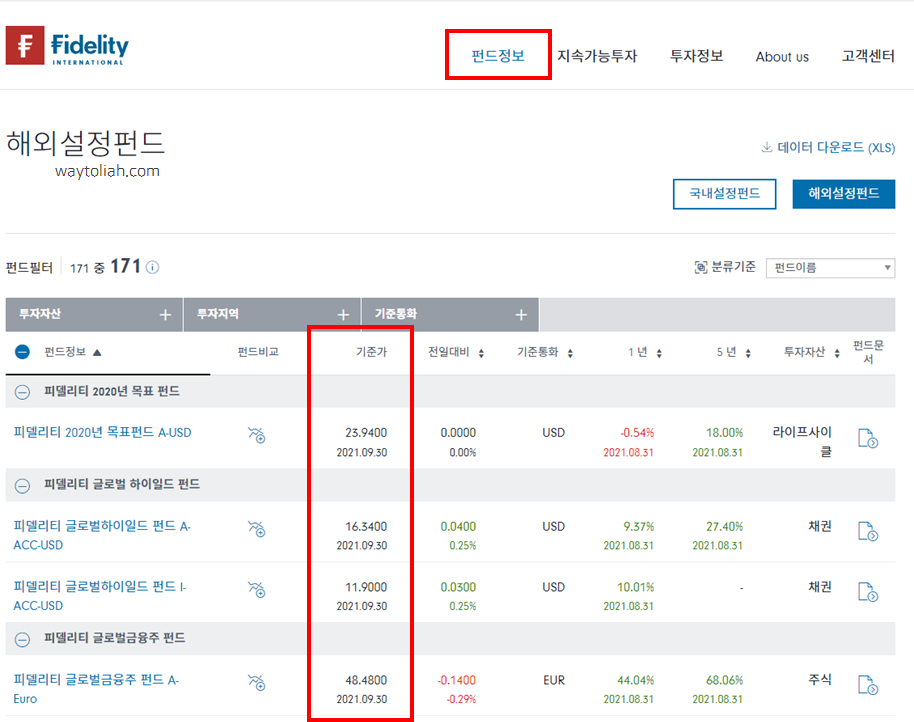Click the EUR currency cell

point(554,680)
